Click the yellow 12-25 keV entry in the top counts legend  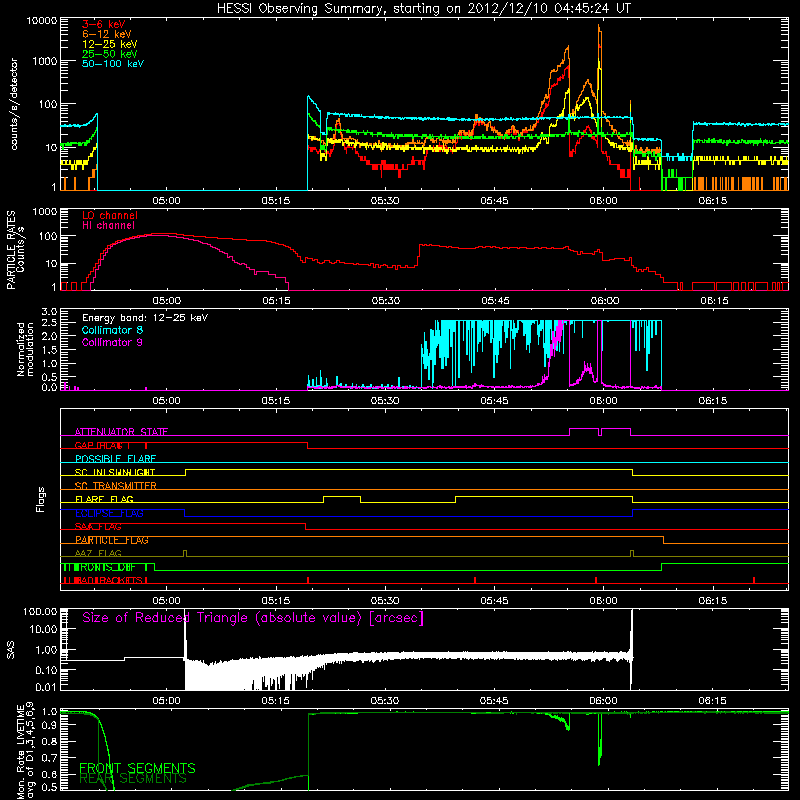(x=110, y=44)
